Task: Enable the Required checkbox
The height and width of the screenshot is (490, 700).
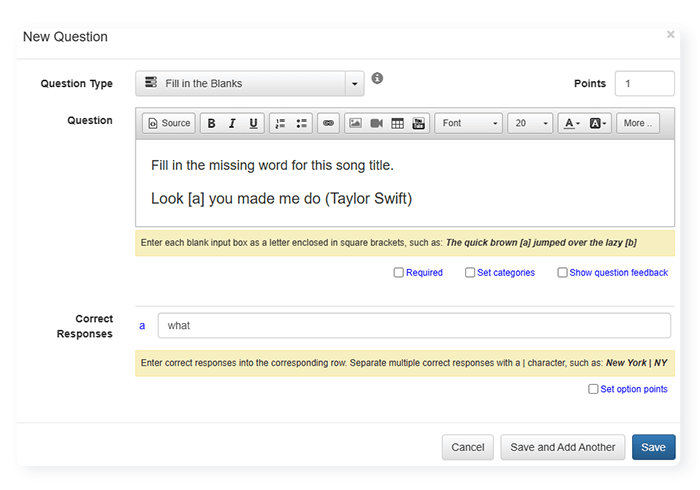Action: (x=399, y=272)
